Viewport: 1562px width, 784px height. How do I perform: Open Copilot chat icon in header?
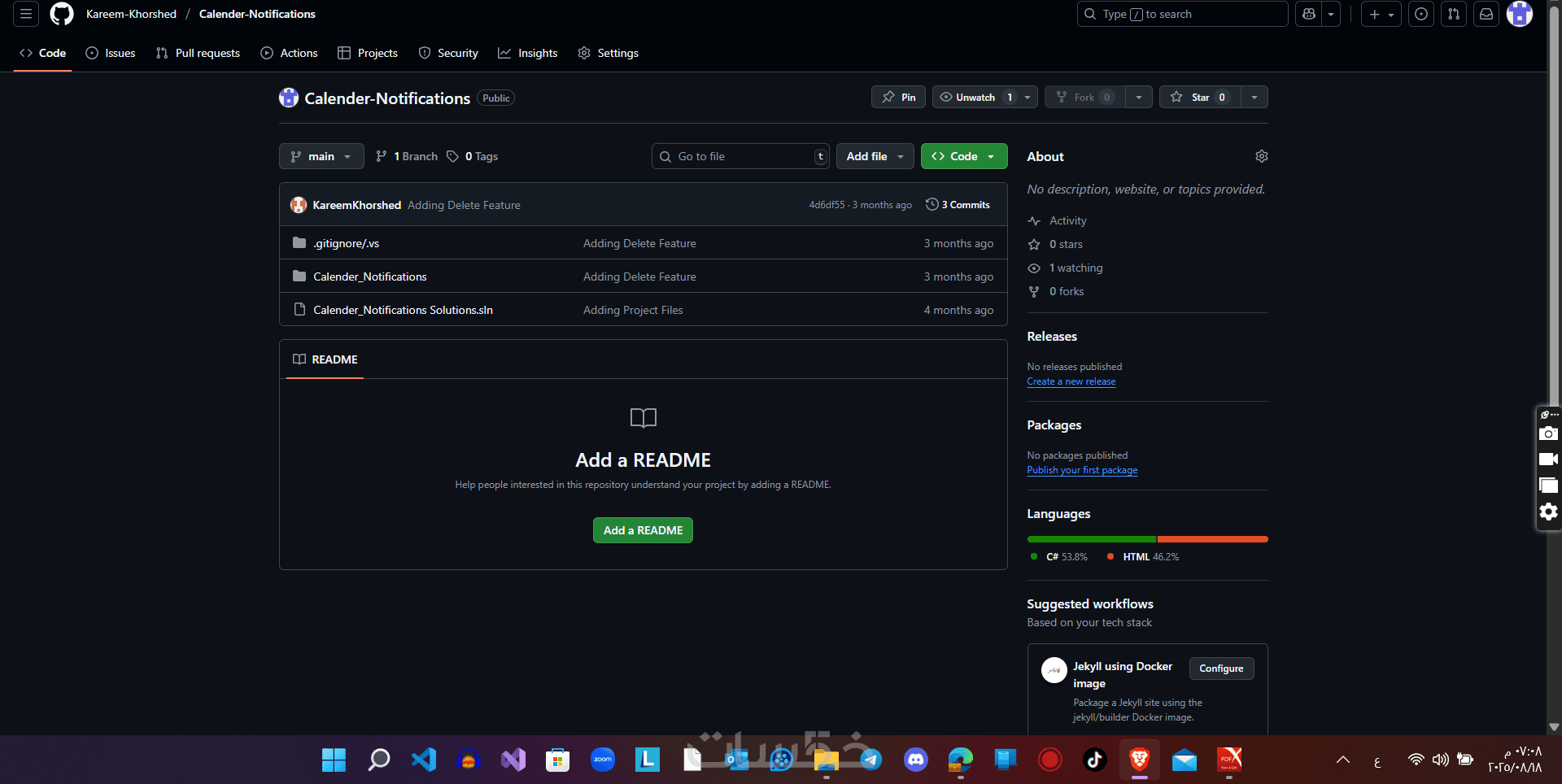tap(1309, 14)
